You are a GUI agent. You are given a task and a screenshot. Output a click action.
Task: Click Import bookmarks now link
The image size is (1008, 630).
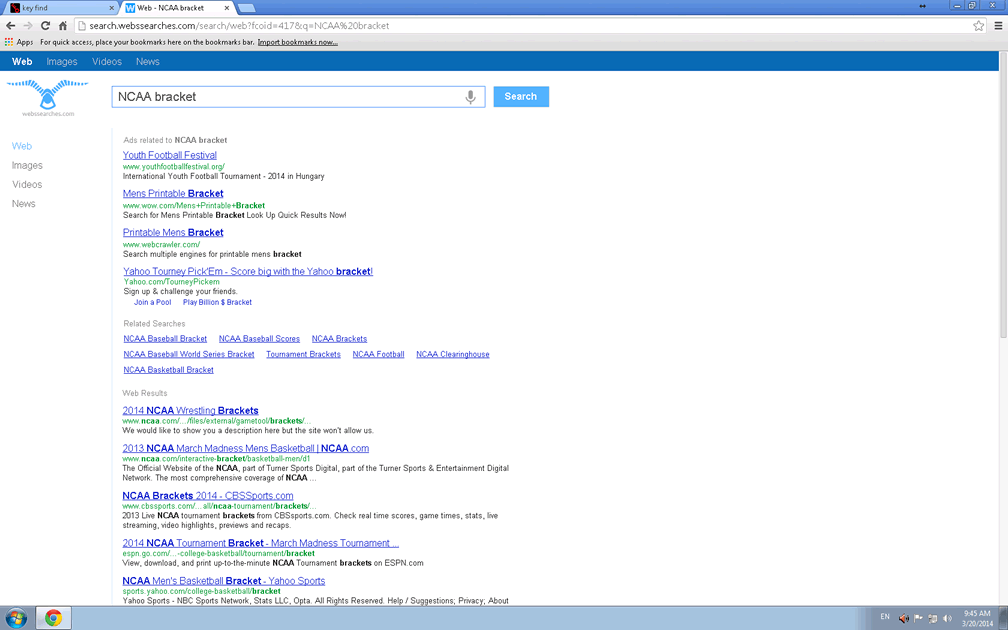coord(297,42)
